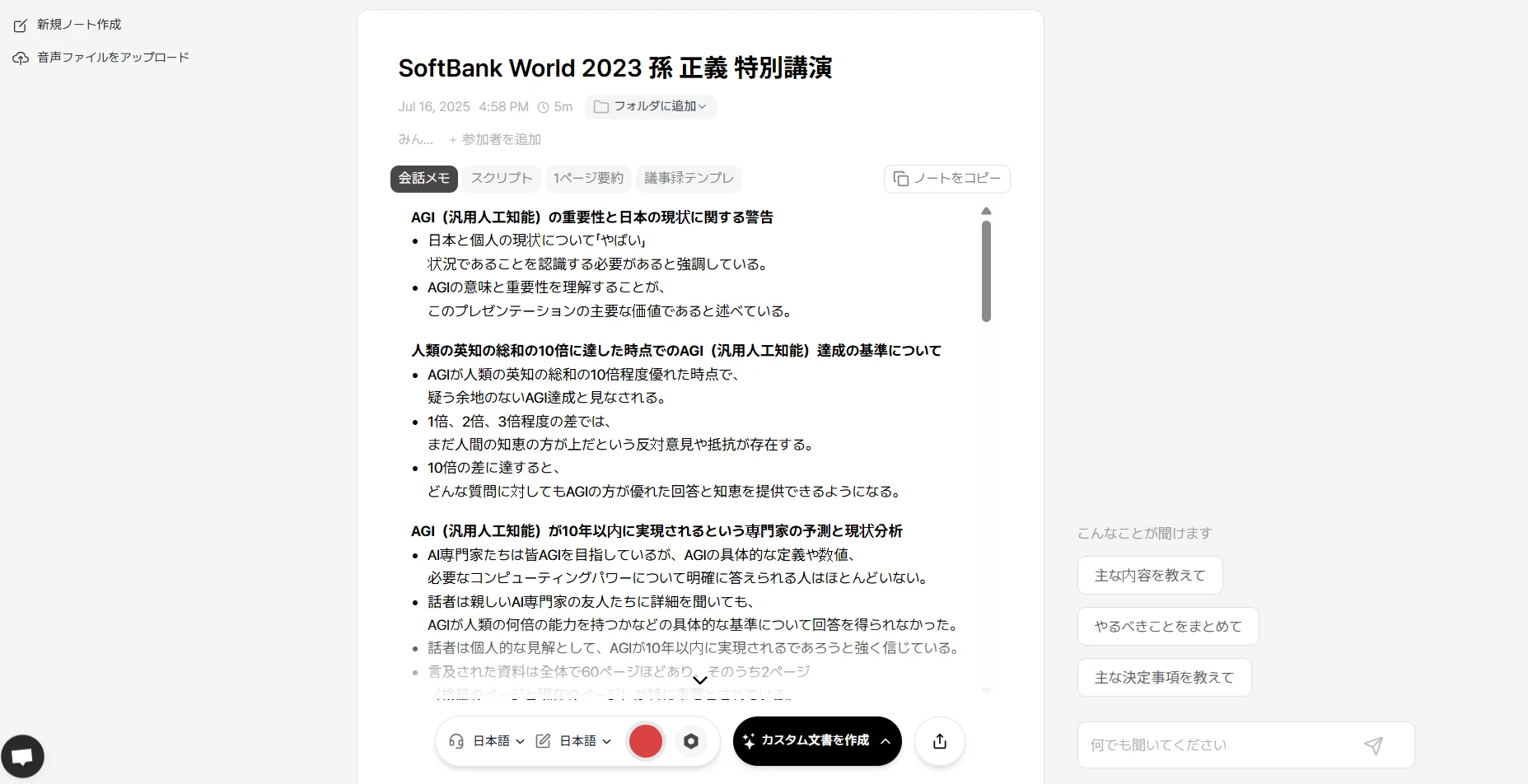Image resolution: width=1528 pixels, height=784 pixels.
Task: Switch to the スクリプト tab
Action: click(x=501, y=179)
